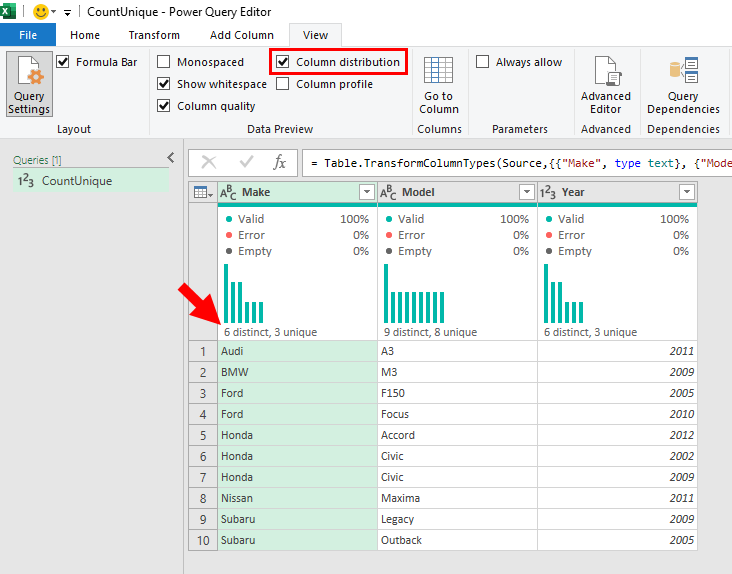Click the Queries [1] pane heading
Screen dimensions: 732x574
click(37, 160)
